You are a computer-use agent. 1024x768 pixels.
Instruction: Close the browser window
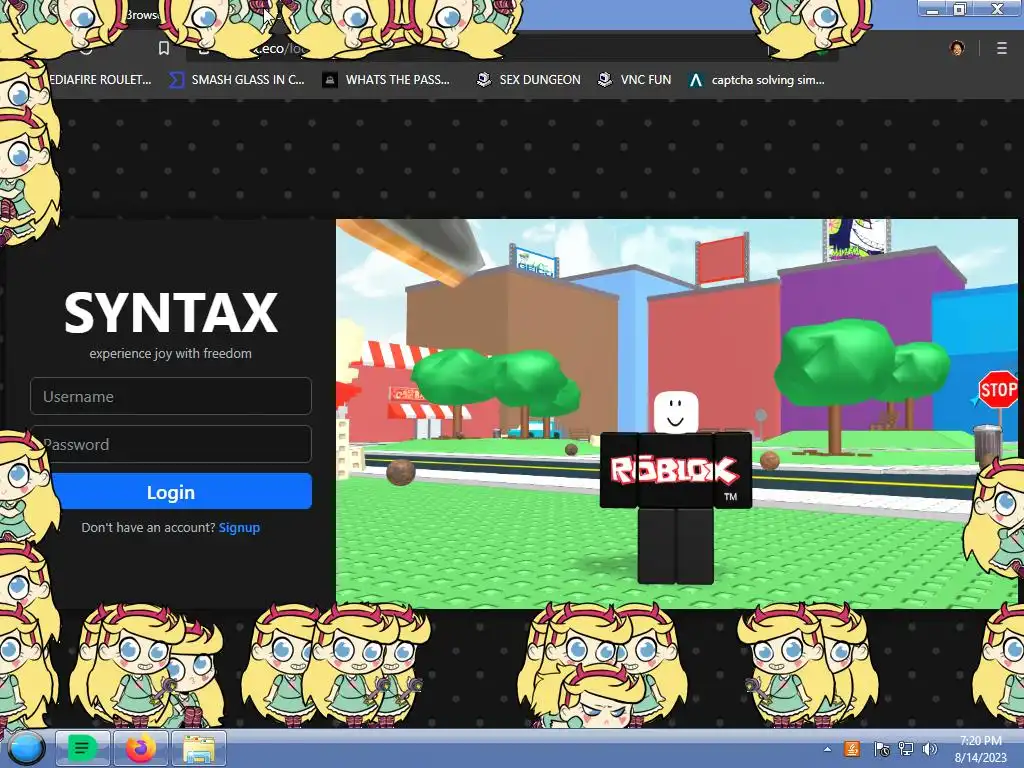(997, 8)
